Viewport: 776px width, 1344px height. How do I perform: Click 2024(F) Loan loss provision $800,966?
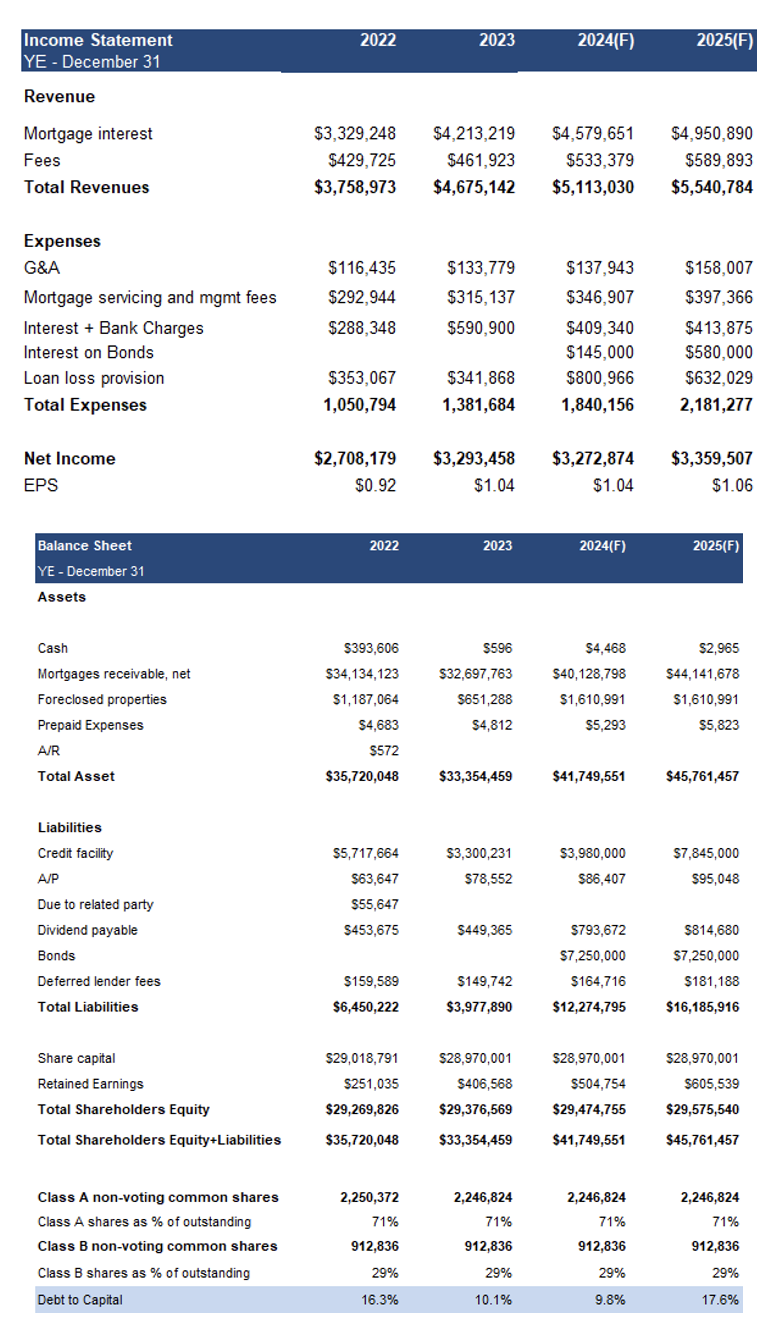point(600,379)
